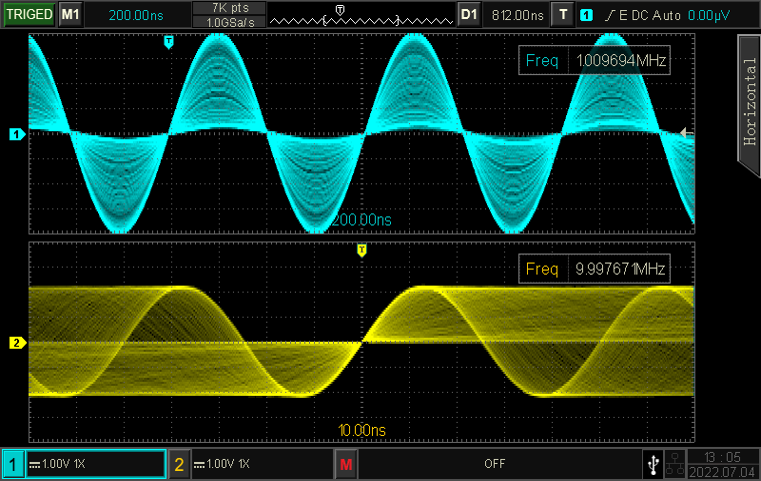Open the math OFF status panel
This screenshot has height=481, width=761.
tap(495, 465)
